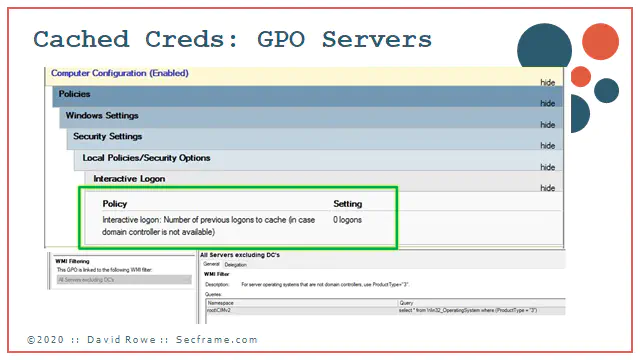Click the Setting column header
Screen dimensions: 640x360
coord(347,204)
